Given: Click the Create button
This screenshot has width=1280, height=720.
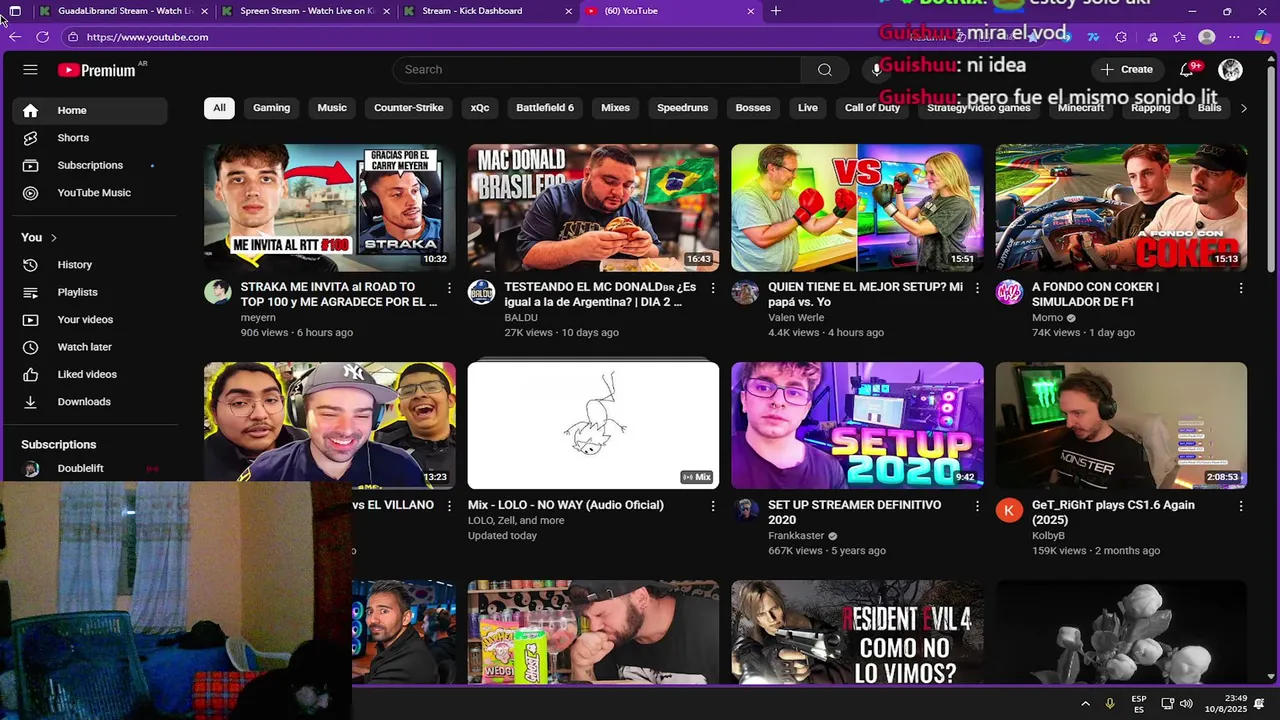Looking at the screenshot, I should pos(1127,70).
